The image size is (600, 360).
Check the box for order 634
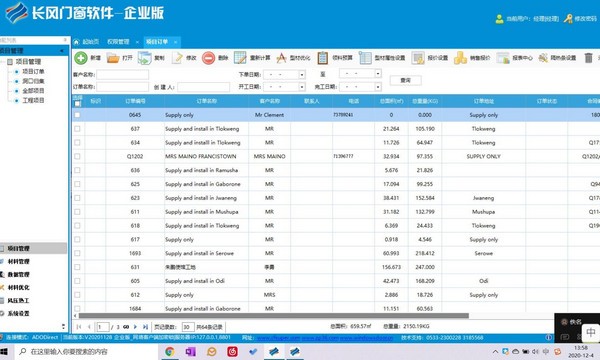pyautogui.click(x=77, y=142)
